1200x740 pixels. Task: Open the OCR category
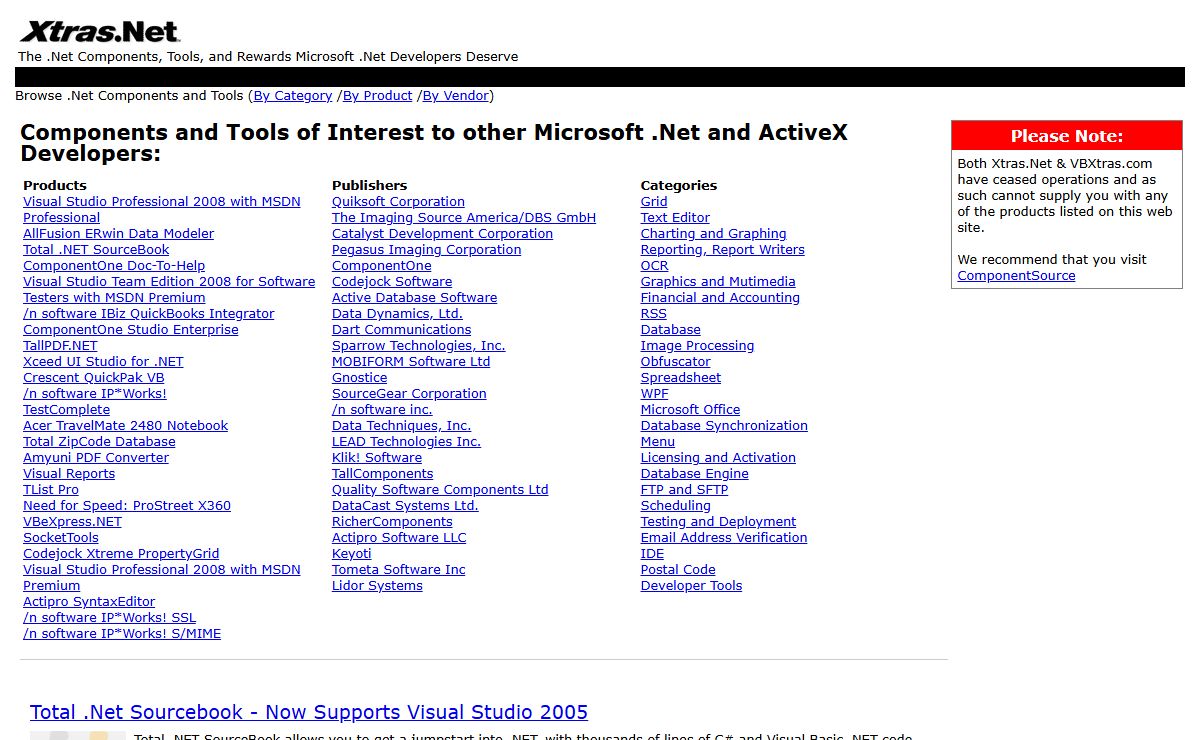654,266
